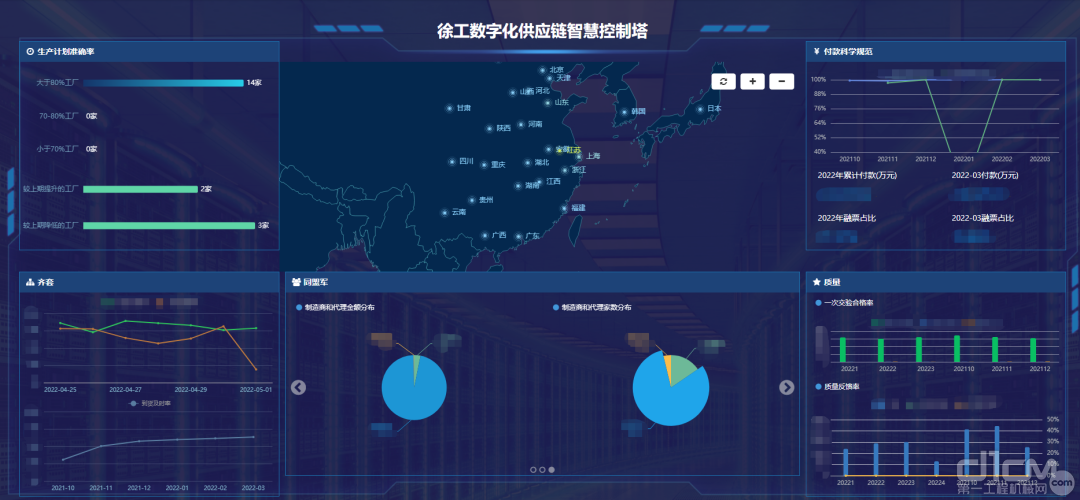Viewport: 1080px width, 500px height.
Task: Go to previous slide in 同盟军 carousel
Action: pos(298,388)
